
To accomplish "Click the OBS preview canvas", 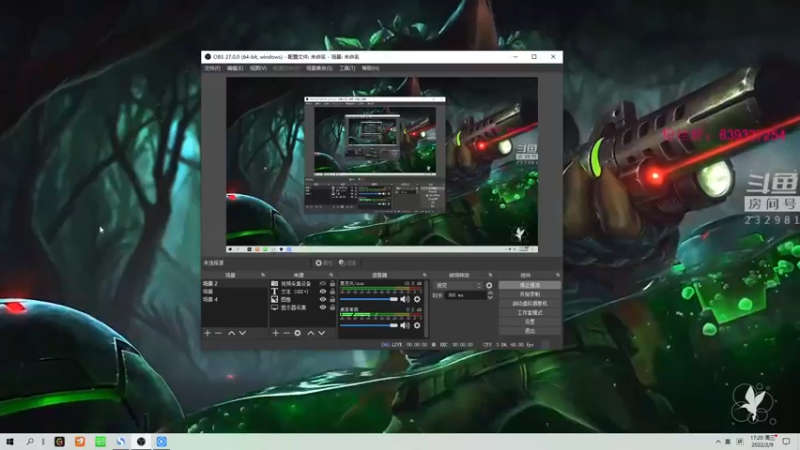I will [382, 164].
